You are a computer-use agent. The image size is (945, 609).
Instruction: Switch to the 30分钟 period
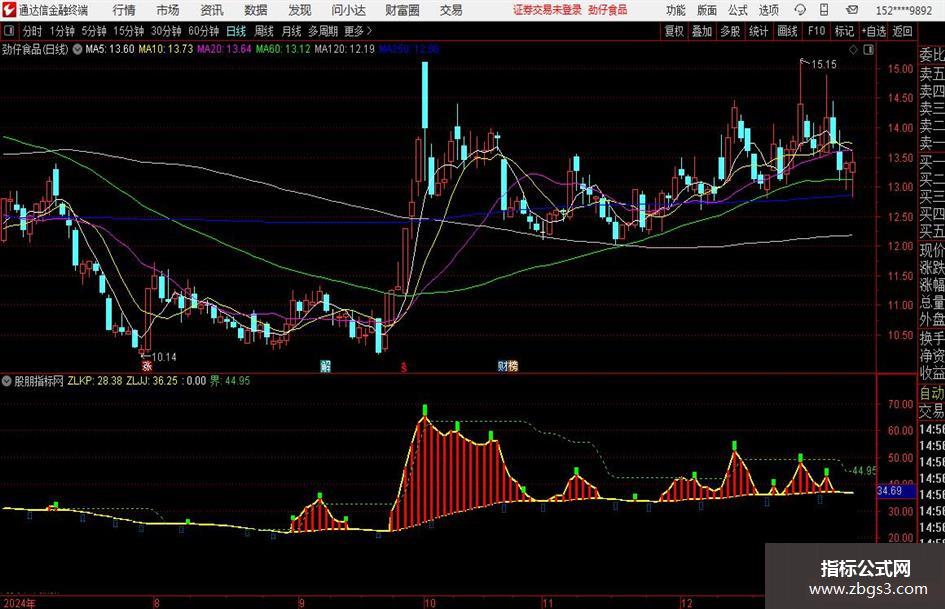[x=166, y=31]
